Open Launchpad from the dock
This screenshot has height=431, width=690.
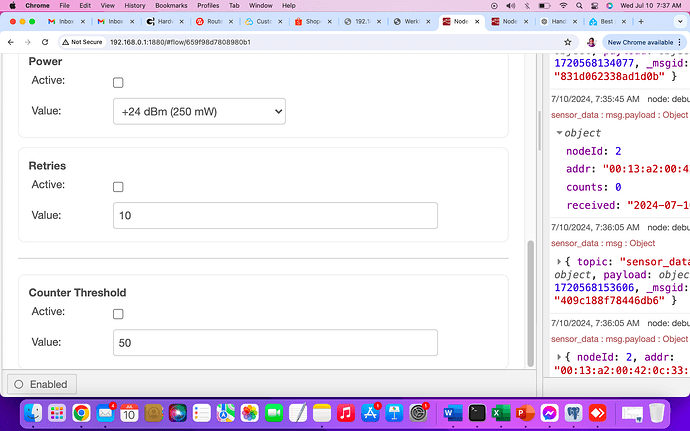coord(57,411)
